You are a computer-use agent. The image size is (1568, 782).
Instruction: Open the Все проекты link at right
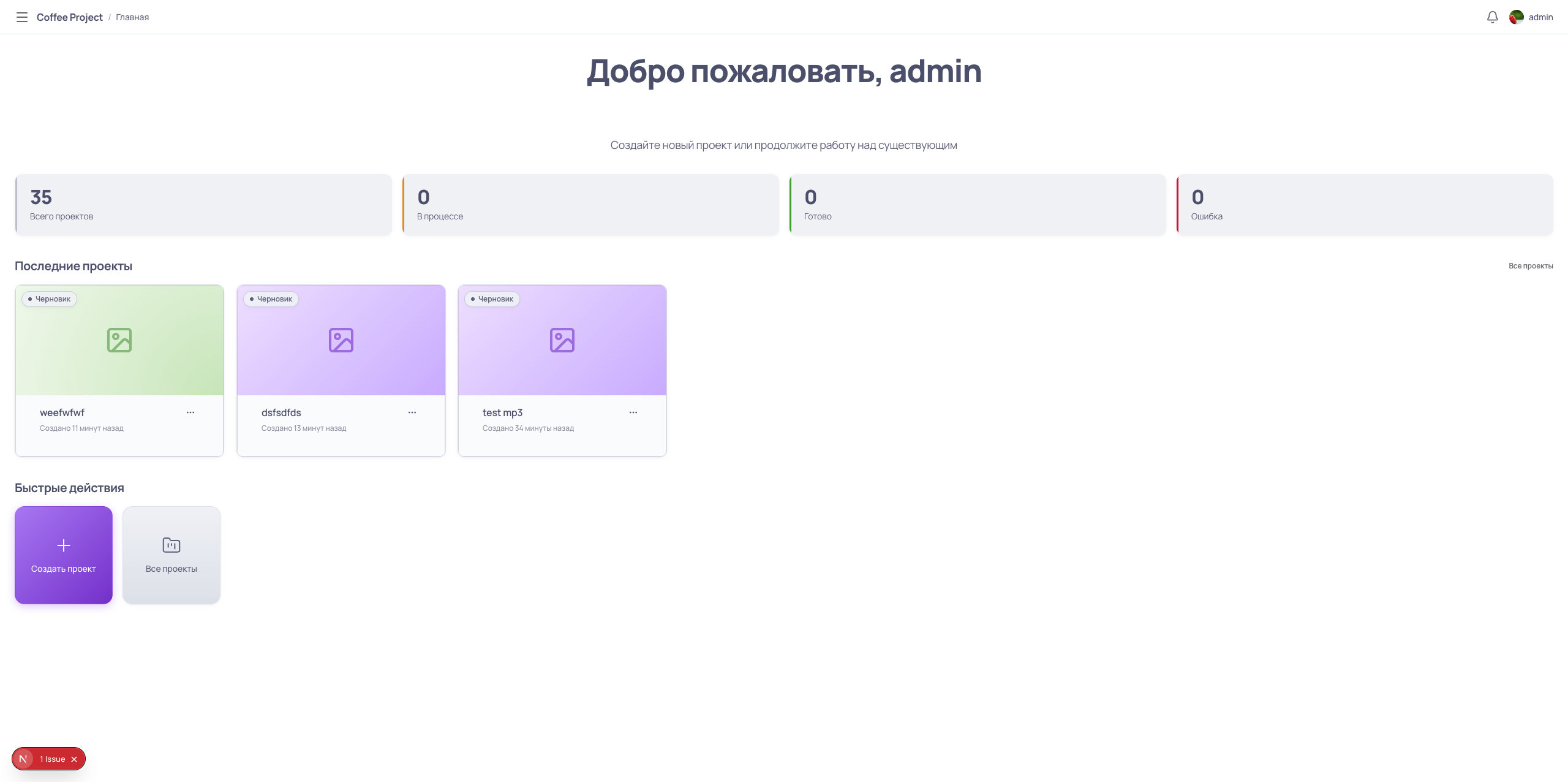[x=1530, y=266]
